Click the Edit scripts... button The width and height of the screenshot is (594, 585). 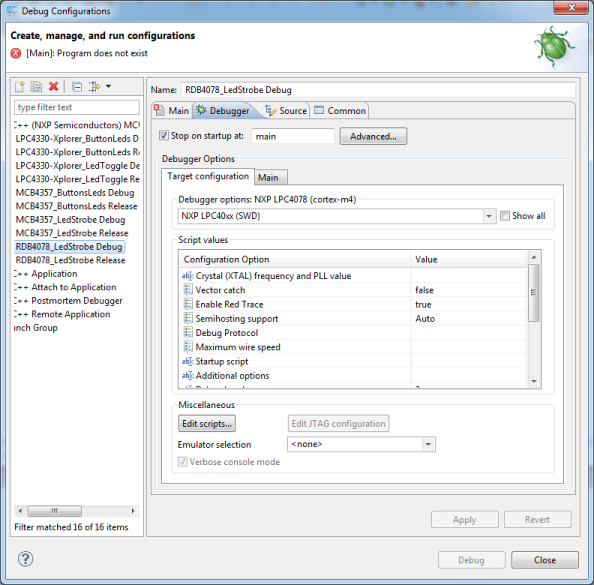[x=207, y=424]
